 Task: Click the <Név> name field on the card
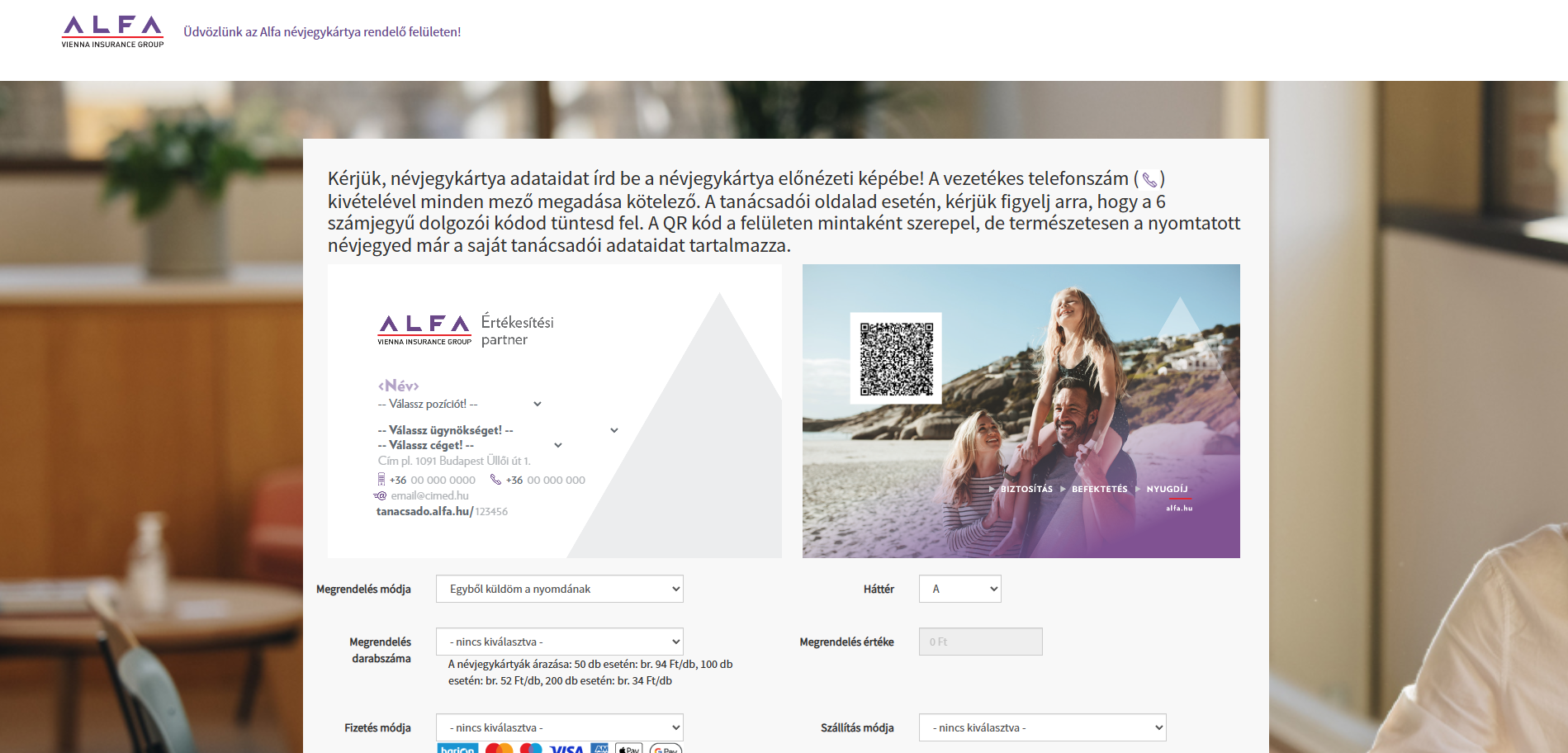[x=399, y=386]
